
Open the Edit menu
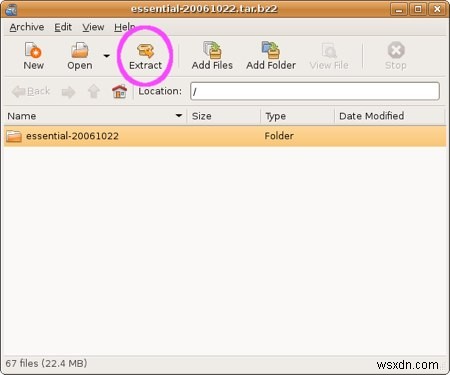click(x=63, y=27)
